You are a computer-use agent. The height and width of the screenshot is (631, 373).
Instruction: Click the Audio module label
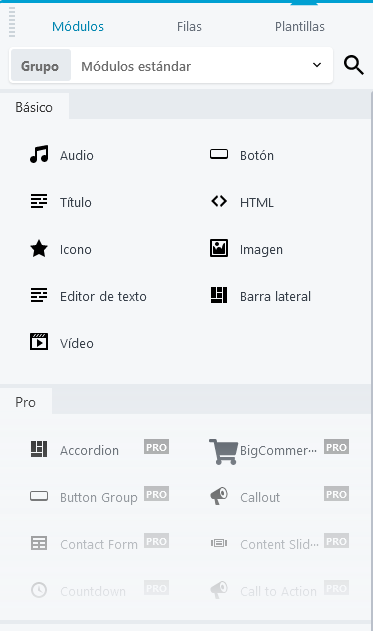(77, 155)
